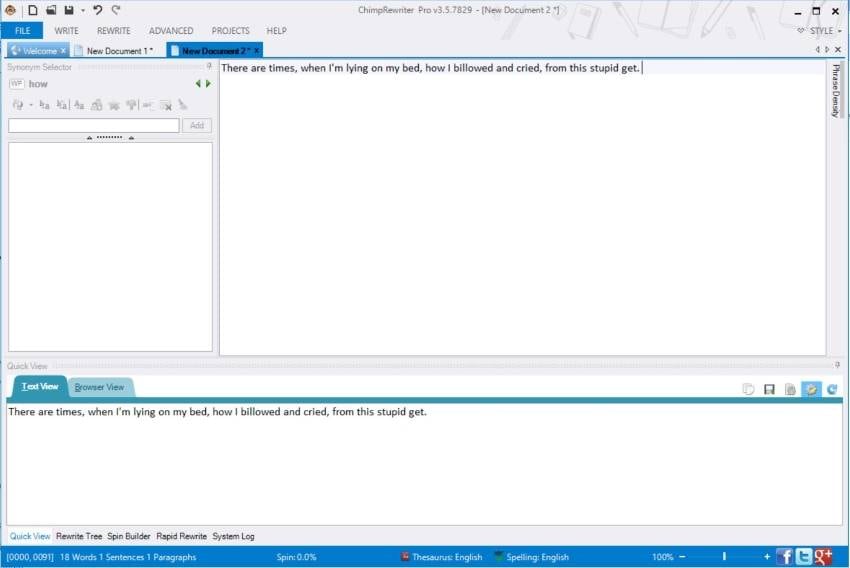Pin the Quick View panel
Viewport: 850px width, 568px height.
tap(838, 365)
